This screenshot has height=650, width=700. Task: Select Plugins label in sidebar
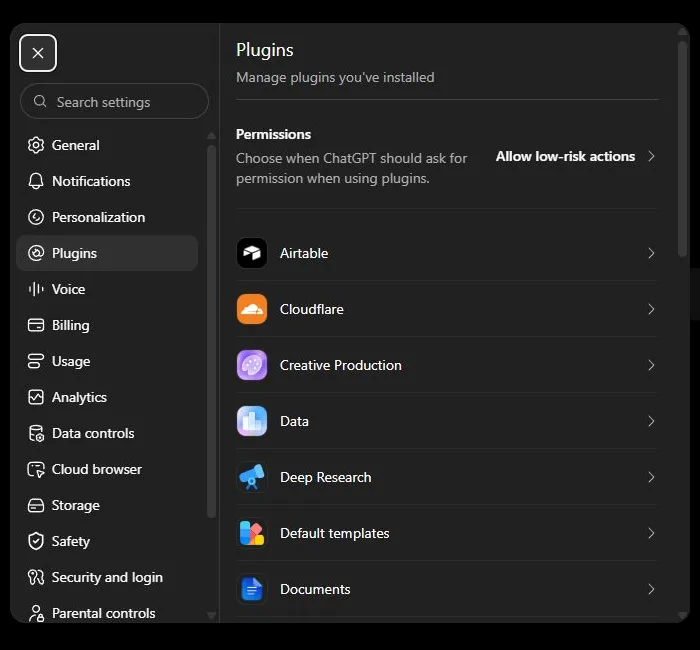tap(74, 254)
